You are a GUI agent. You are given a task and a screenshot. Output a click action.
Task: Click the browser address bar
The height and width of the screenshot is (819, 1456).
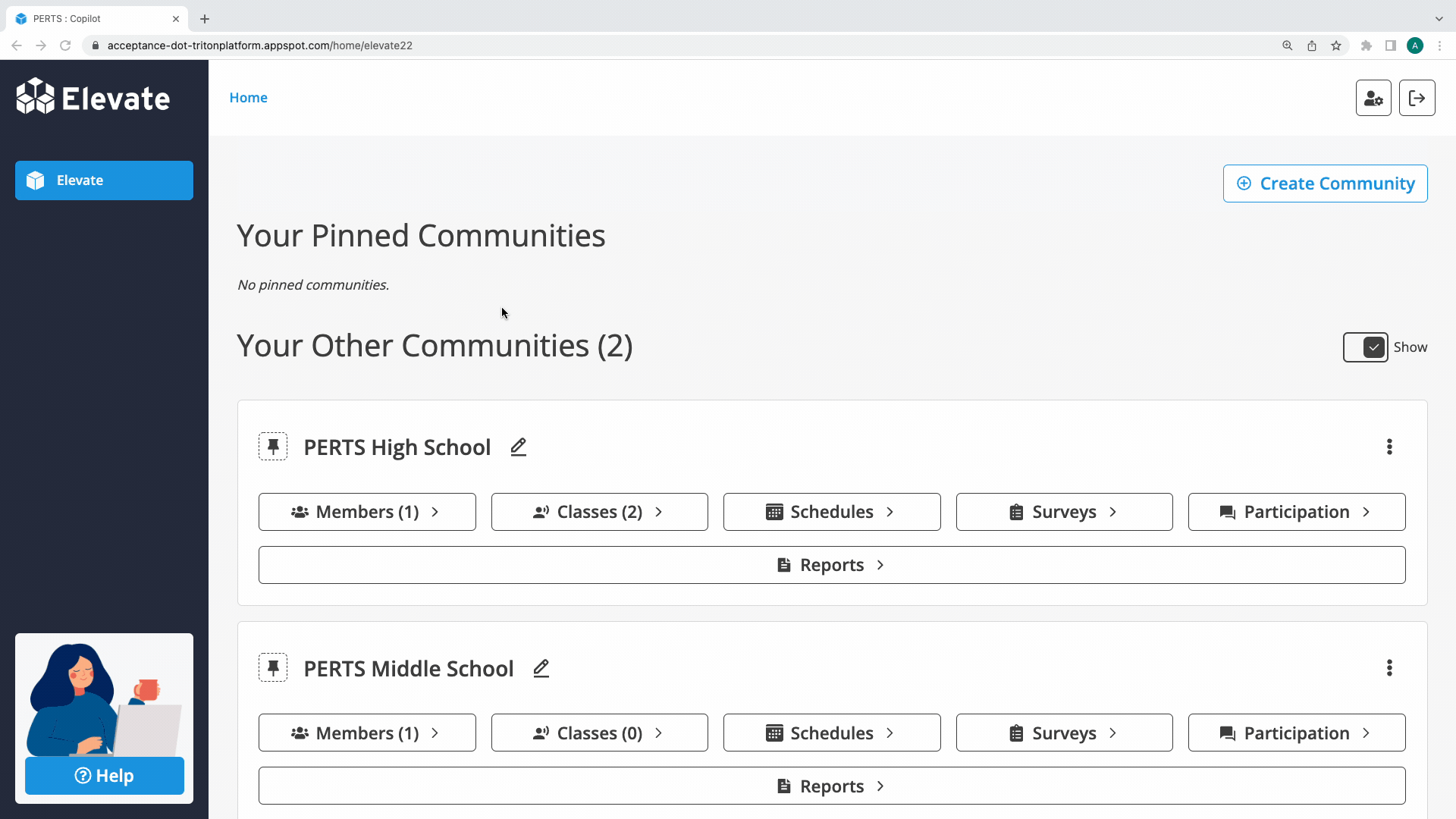455,45
